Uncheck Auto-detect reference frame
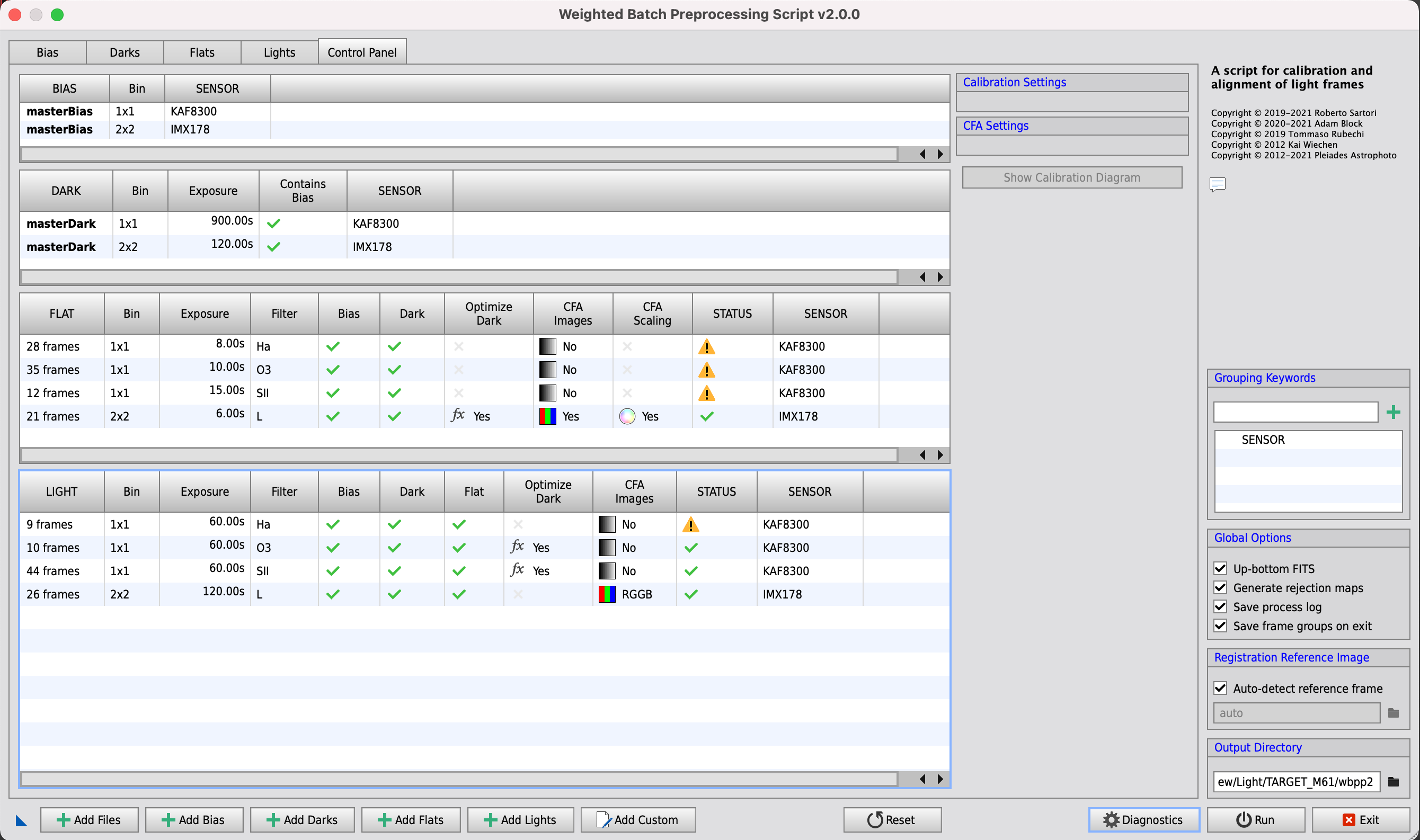 1221,689
